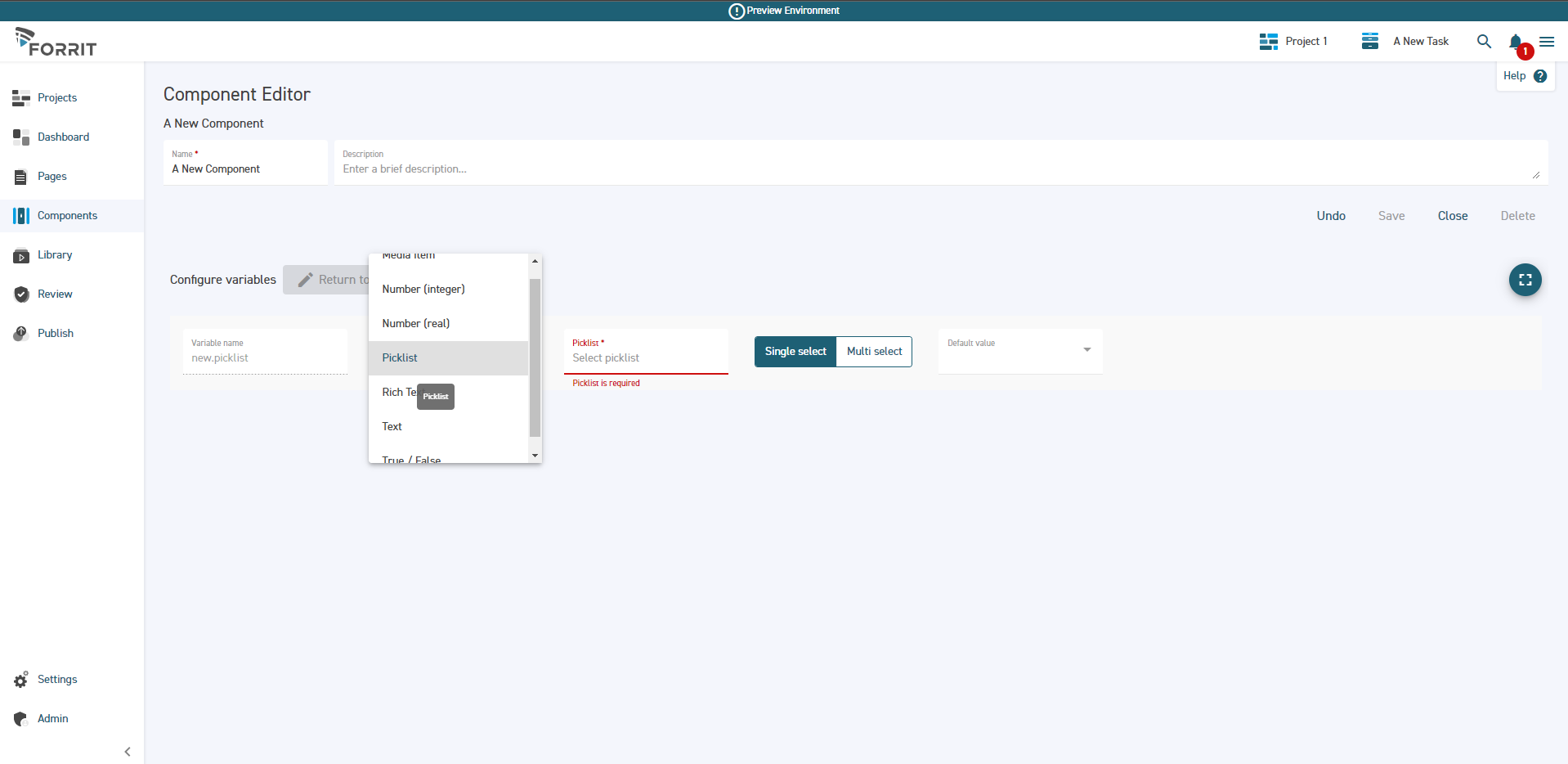Image resolution: width=1568 pixels, height=764 pixels.
Task: Expand the Default value dropdown
Action: [1086, 350]
